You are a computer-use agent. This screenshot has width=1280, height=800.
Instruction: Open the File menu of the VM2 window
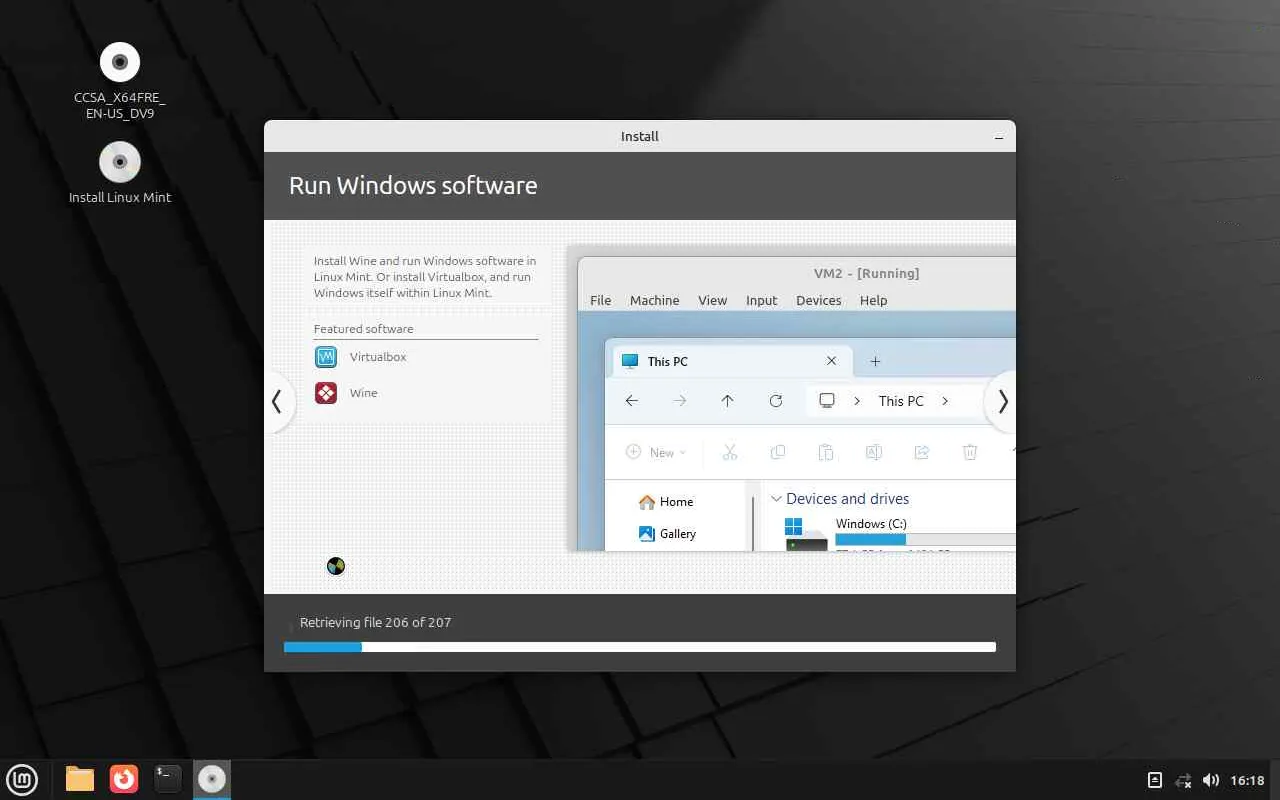pyautogui.click(x=601, y=300)
